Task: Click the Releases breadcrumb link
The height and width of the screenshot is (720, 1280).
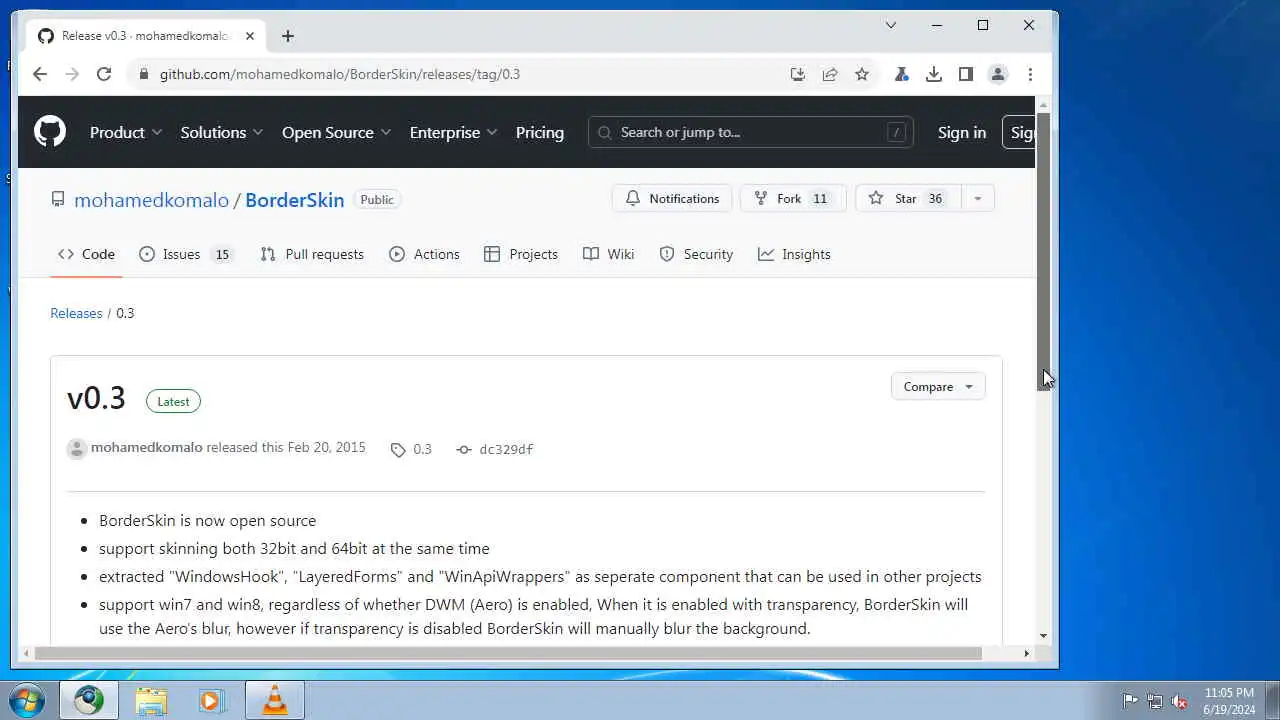Action: point(76,313)
